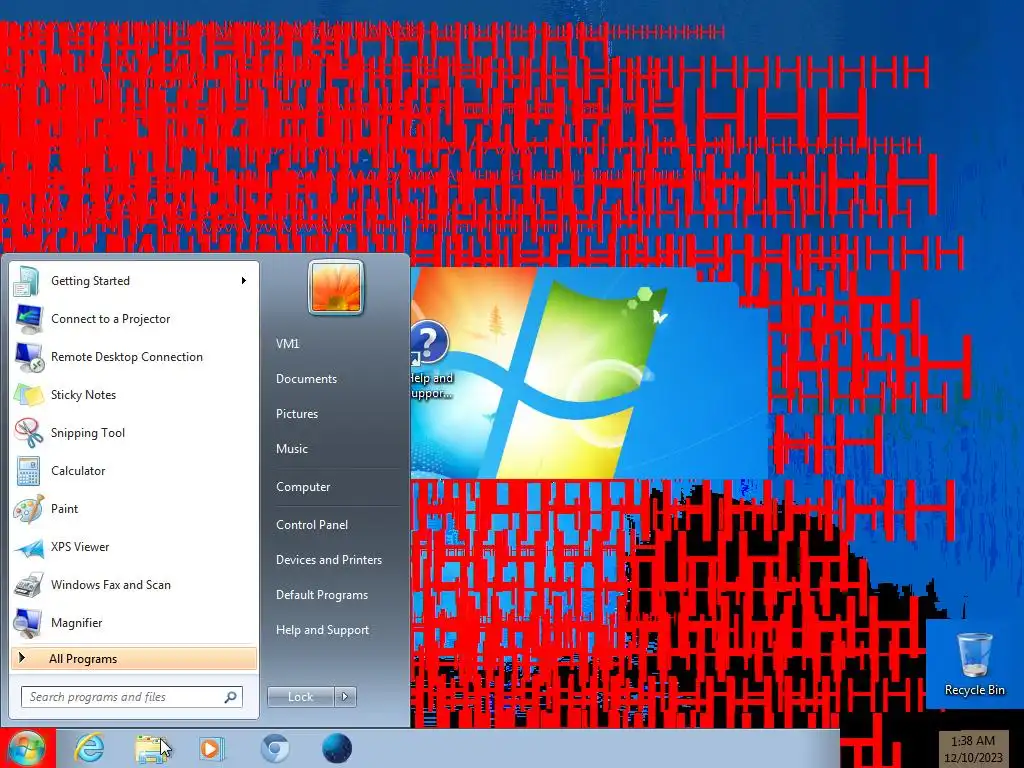Expand All Programs list
The image size is (1024, 768).
pyautogui.click(x=134, y=659)
